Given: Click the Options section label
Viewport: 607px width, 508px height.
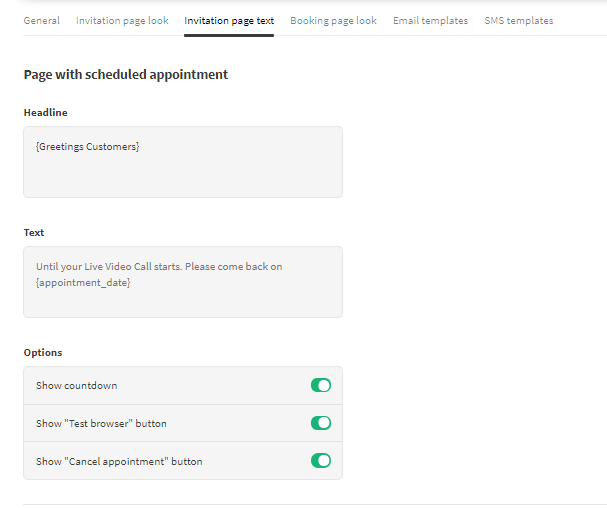Looking at the screenshot, I should coord(43,353).
